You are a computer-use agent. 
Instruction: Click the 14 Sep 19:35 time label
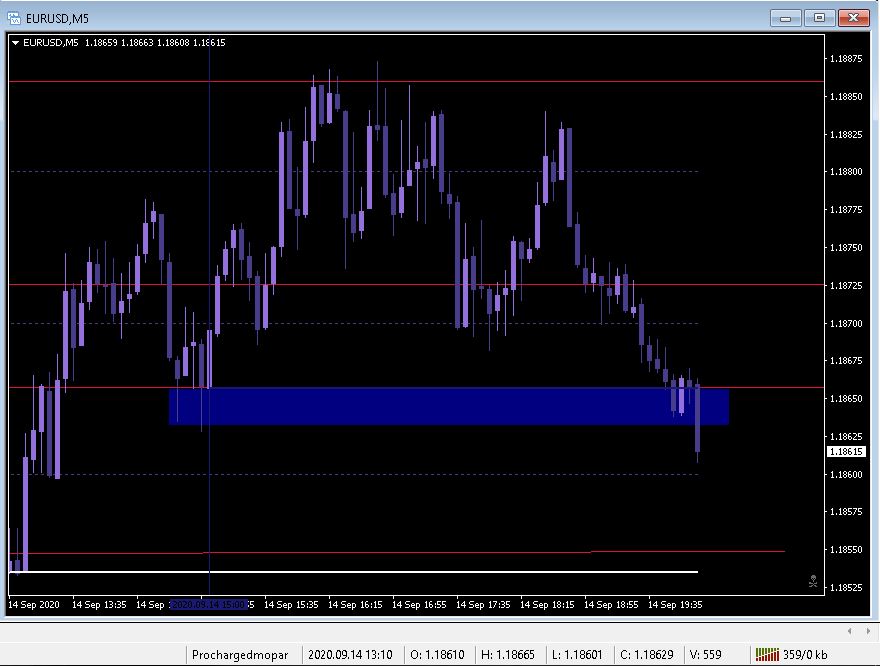pos(675,605)
